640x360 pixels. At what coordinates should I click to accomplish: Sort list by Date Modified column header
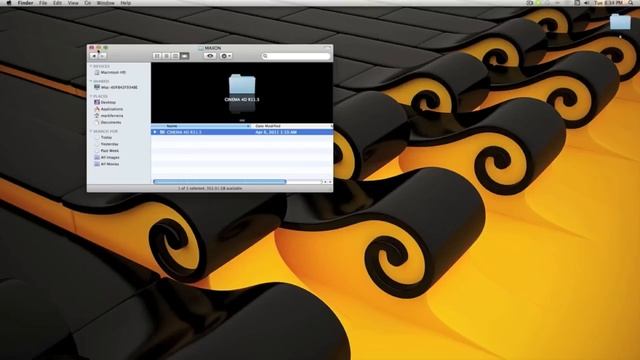click(291, 126)
